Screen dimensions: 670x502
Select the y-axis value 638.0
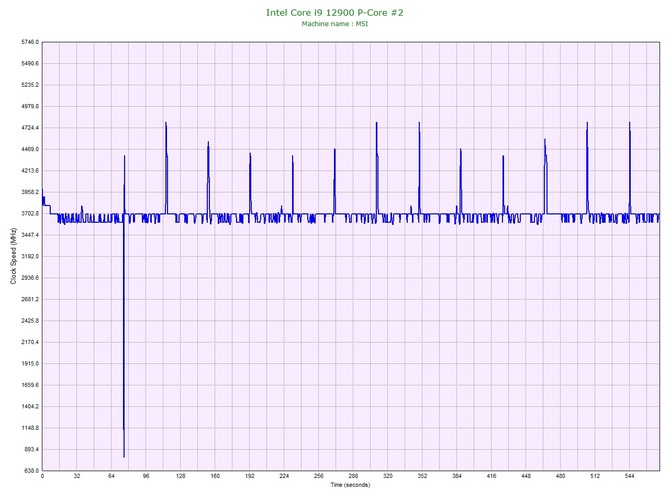(x=31, y=471)
